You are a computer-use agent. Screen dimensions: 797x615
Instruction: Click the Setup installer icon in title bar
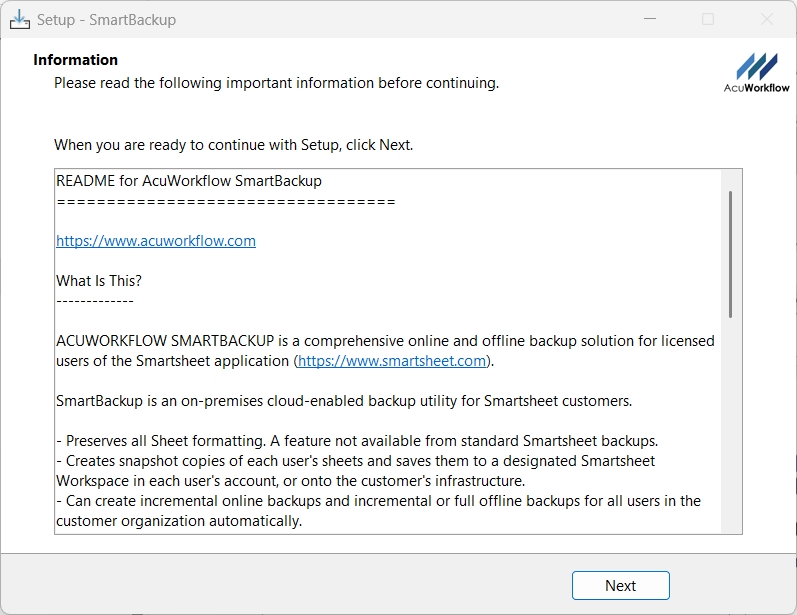(x=20, y=20)
